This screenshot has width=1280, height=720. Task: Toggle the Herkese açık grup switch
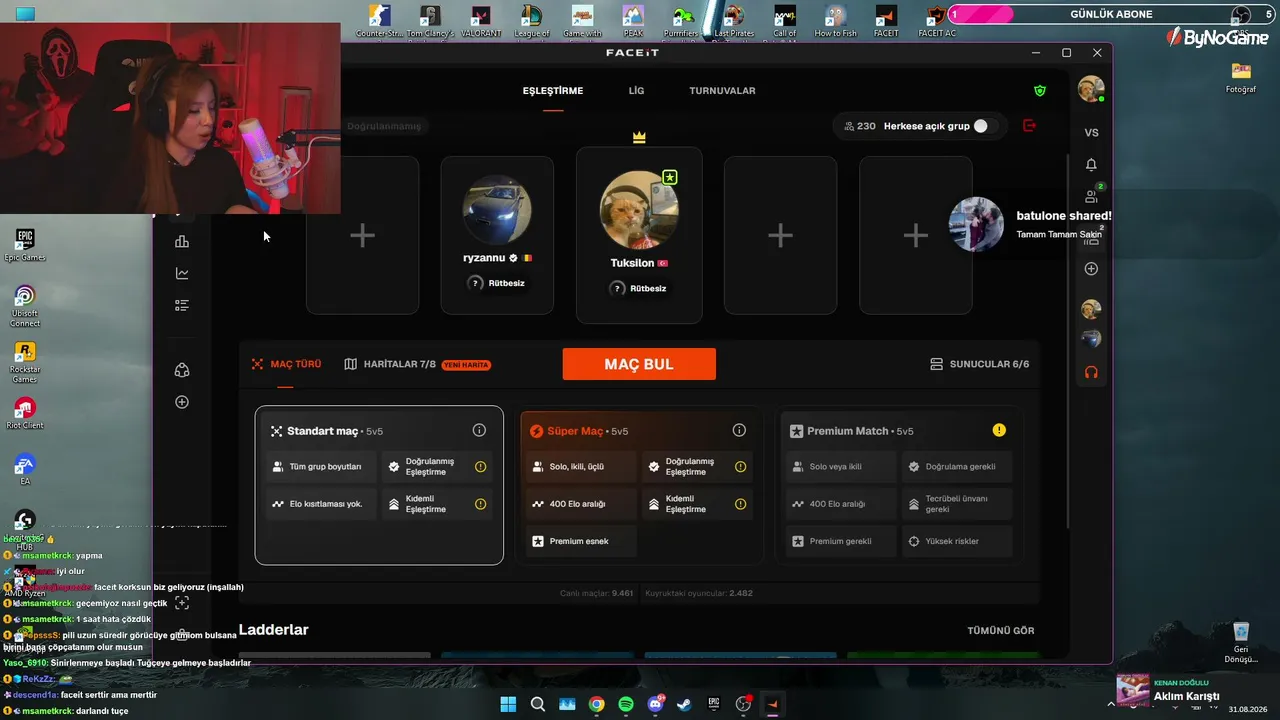(986, 126)
